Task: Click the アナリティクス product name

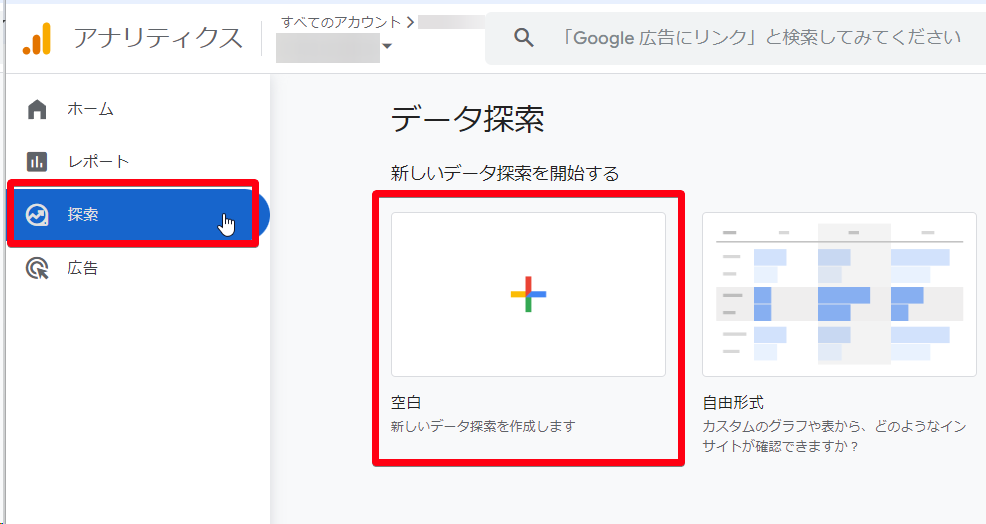Action: tap(158, 38)
